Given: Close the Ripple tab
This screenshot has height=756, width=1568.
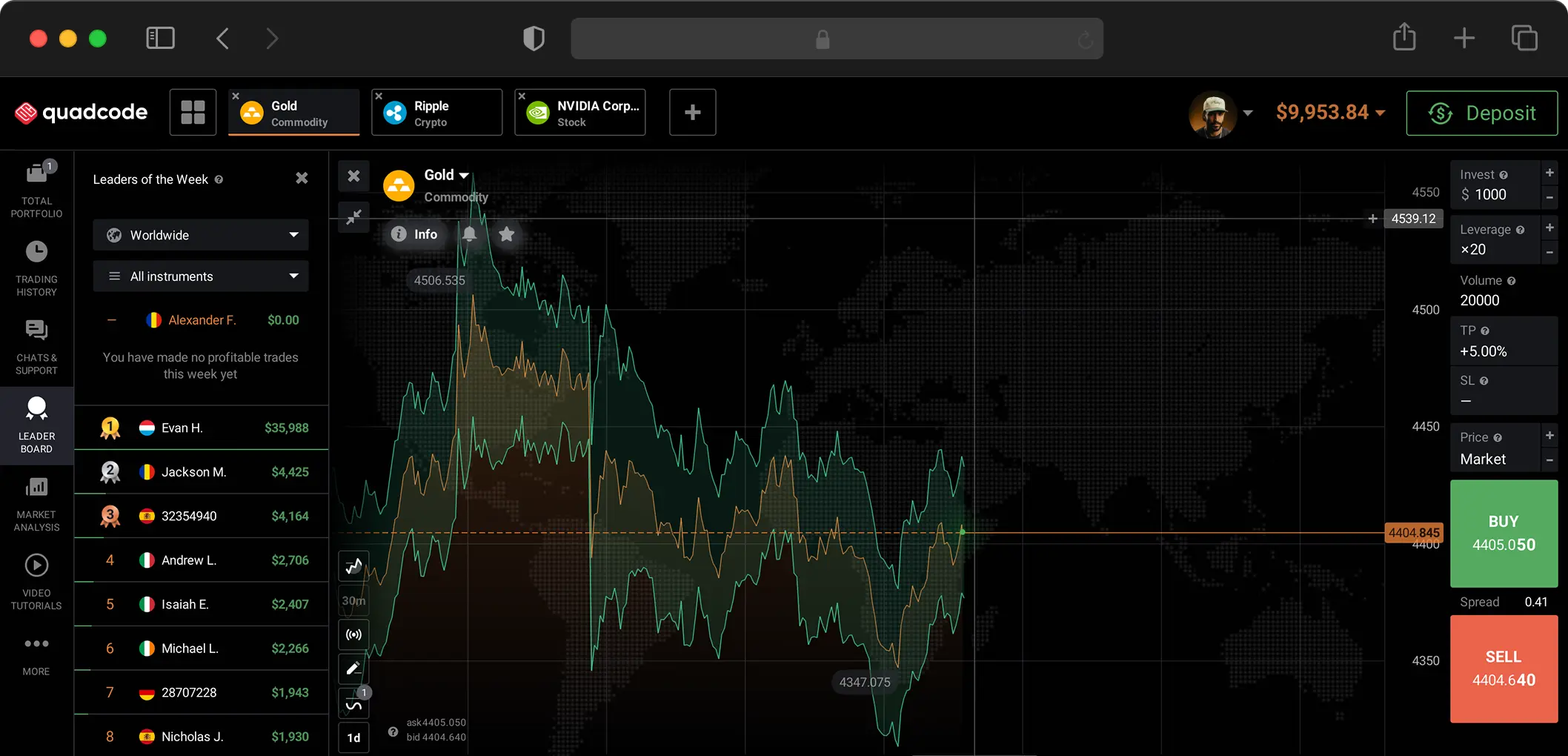Looking at the screenshot, I should click(379, 96).
